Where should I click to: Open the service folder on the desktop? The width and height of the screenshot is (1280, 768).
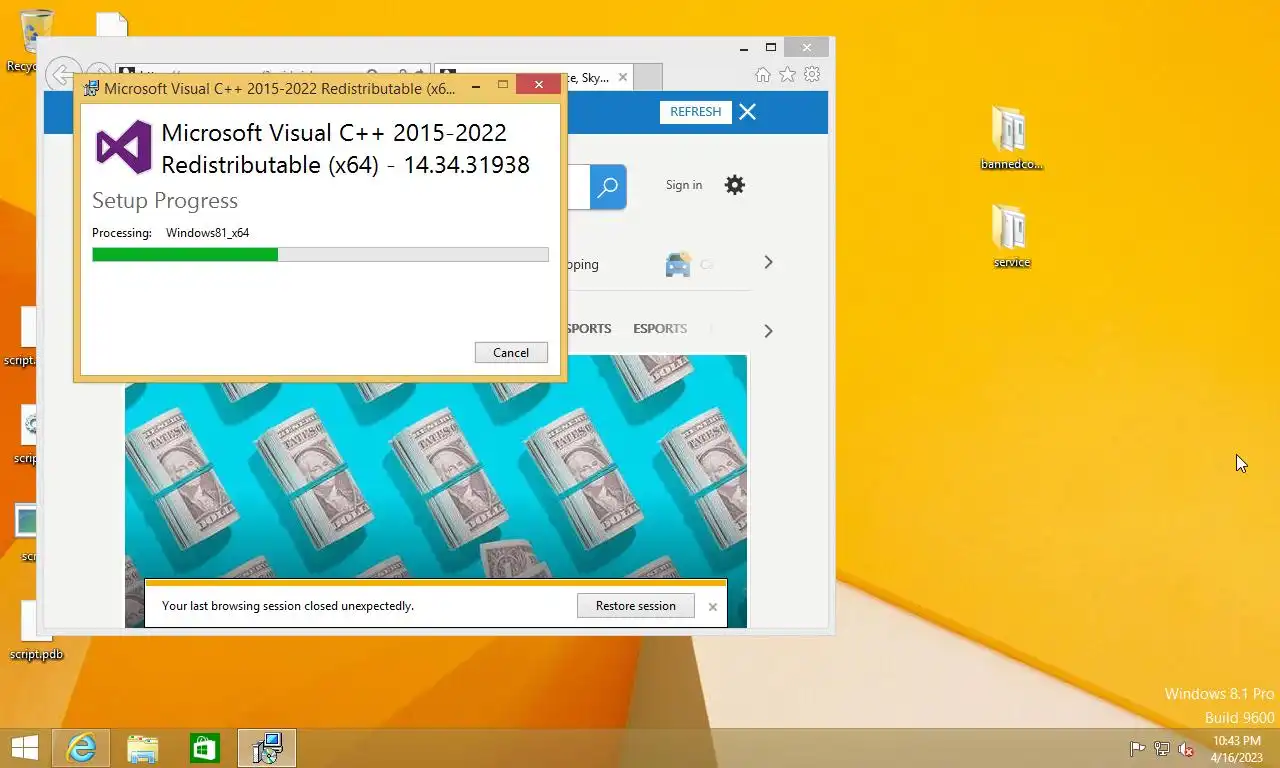1011,237
